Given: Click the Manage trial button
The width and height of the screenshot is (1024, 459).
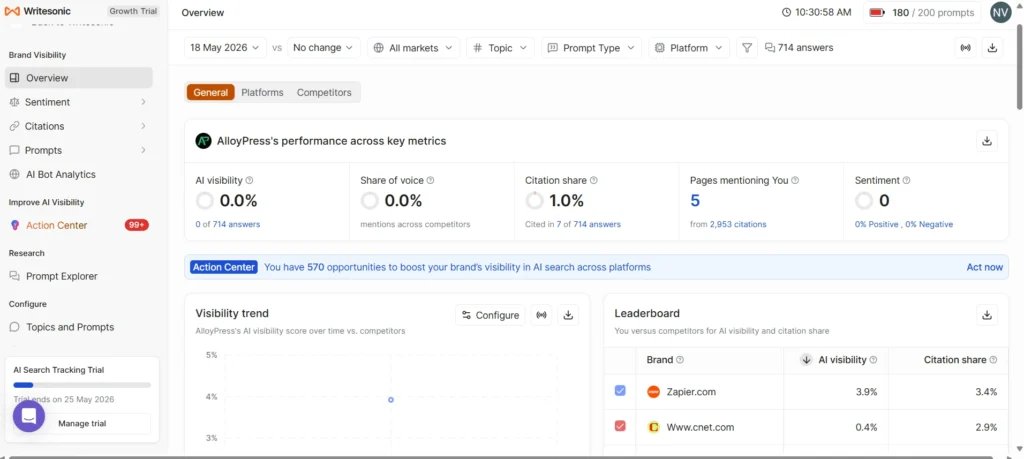Looking at the screenshot, I should click(x=82, y=424).
